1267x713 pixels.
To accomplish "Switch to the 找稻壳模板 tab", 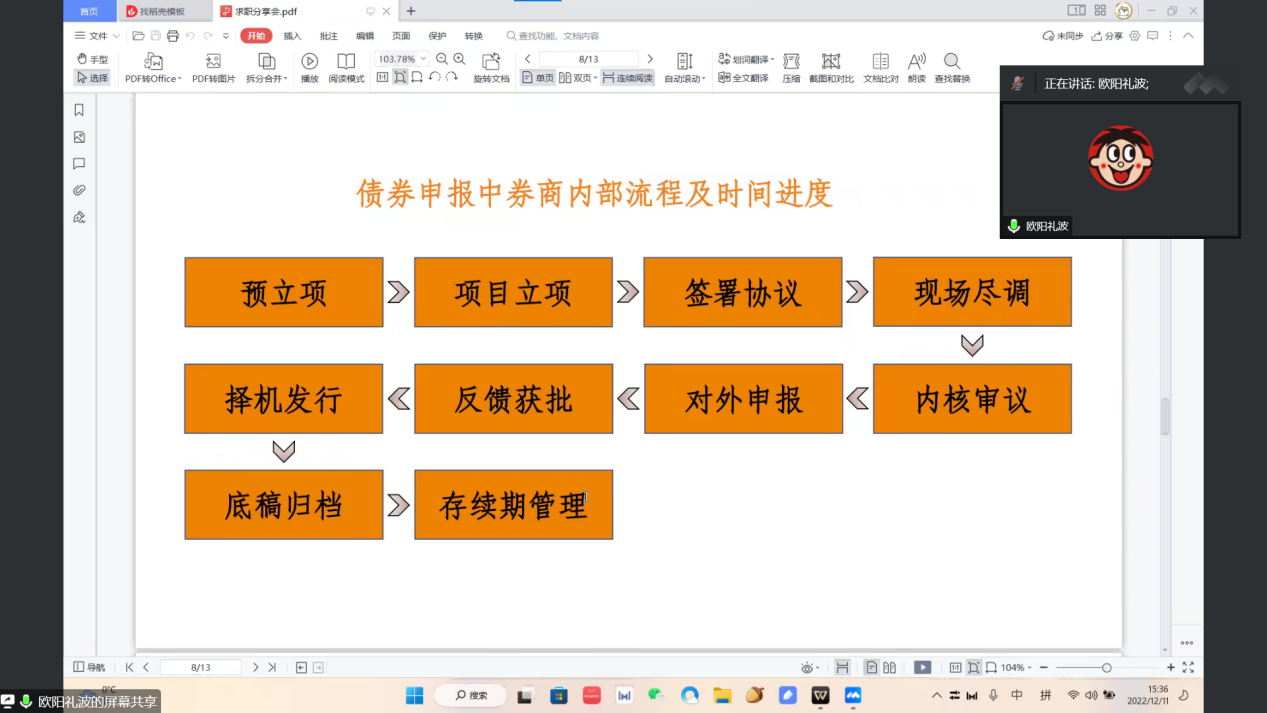I will 161,11.
